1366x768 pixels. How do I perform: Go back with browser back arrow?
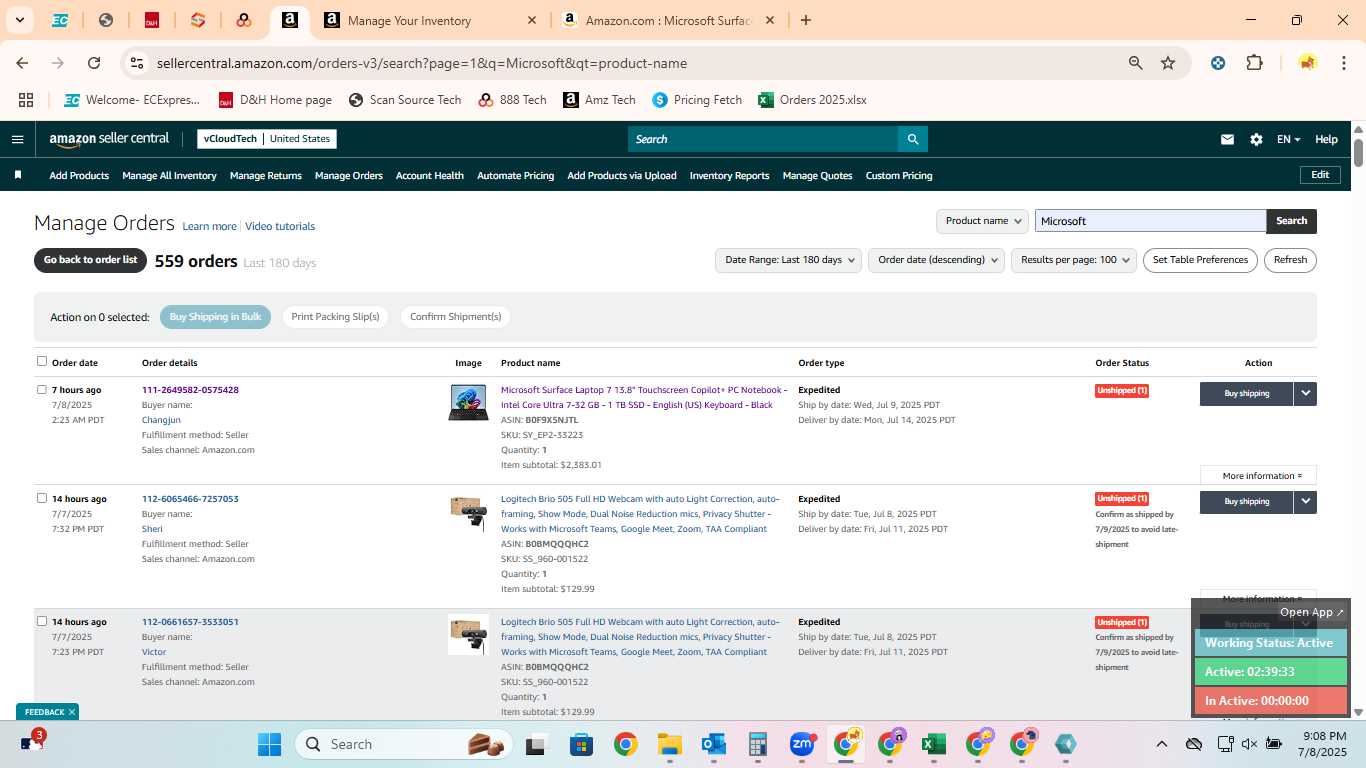point(22,63)
